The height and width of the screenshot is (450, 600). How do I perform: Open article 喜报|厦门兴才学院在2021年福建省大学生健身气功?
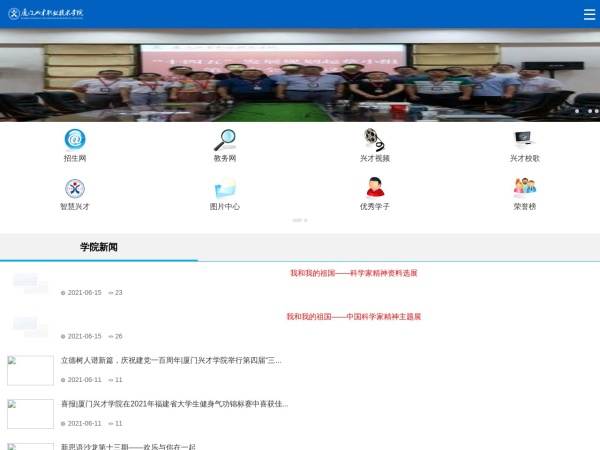point(174,404)
